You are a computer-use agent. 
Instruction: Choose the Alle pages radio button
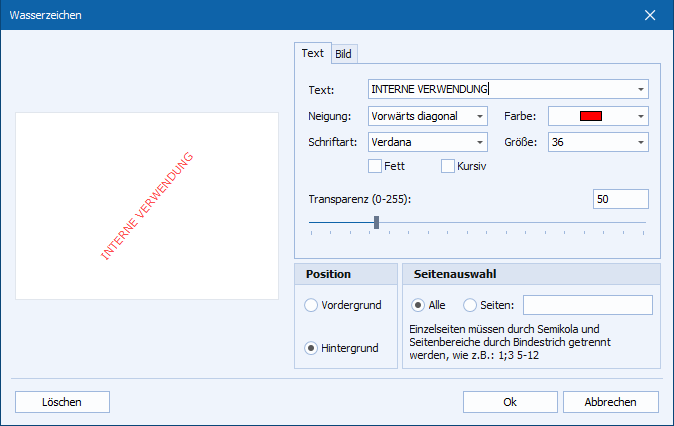[418, 305]
